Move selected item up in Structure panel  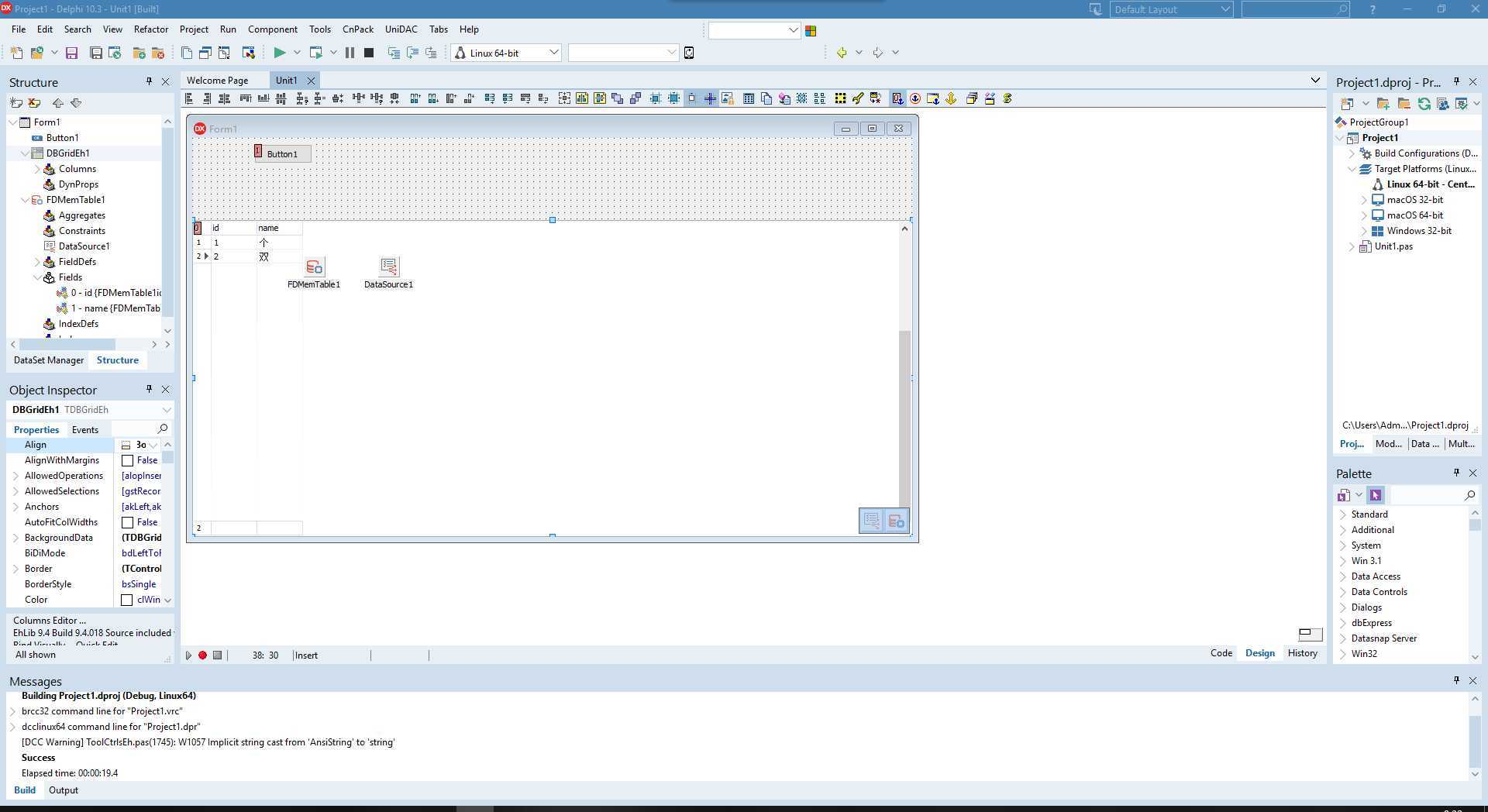click(x=57, y=103)
